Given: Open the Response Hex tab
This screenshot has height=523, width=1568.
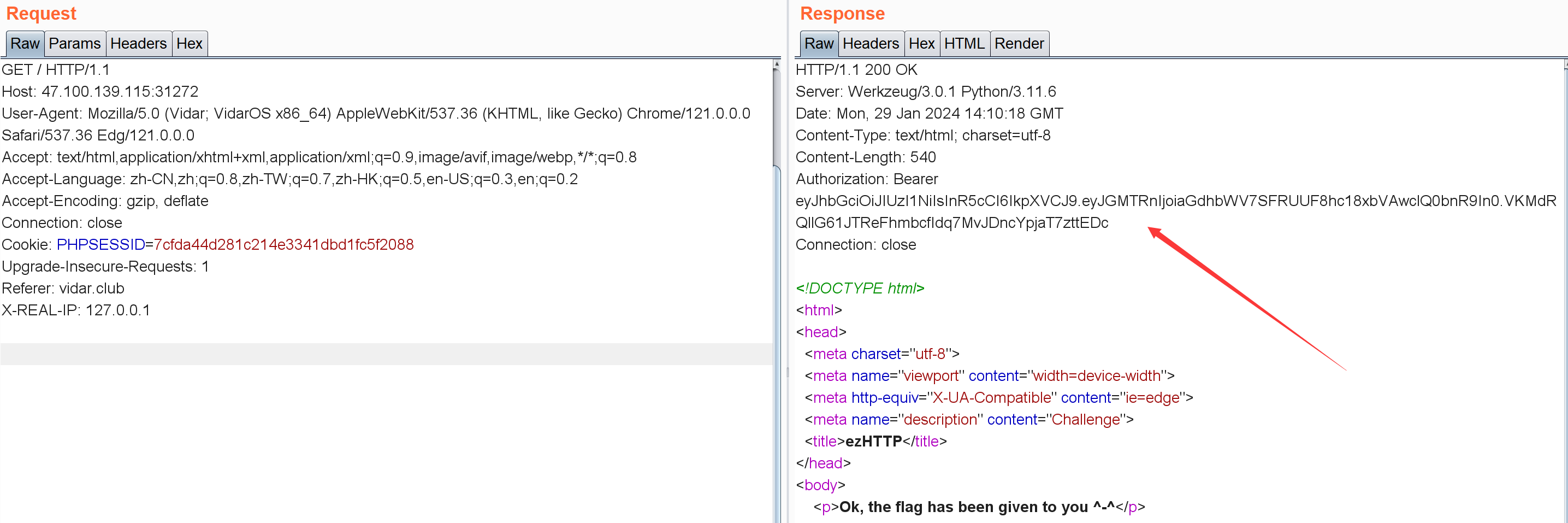Looking at the screenshot, I should (x=921, y=44).
